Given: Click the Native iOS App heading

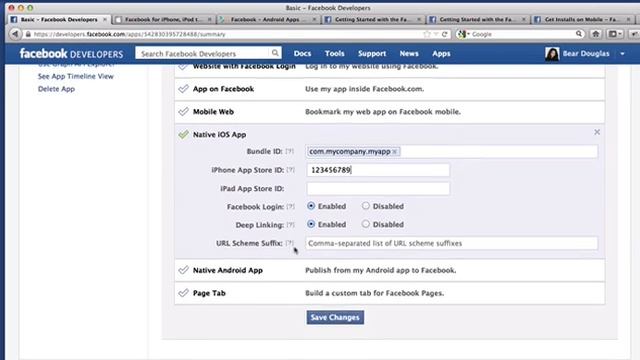Looking at the screenshot, I should tap(219, 134).
